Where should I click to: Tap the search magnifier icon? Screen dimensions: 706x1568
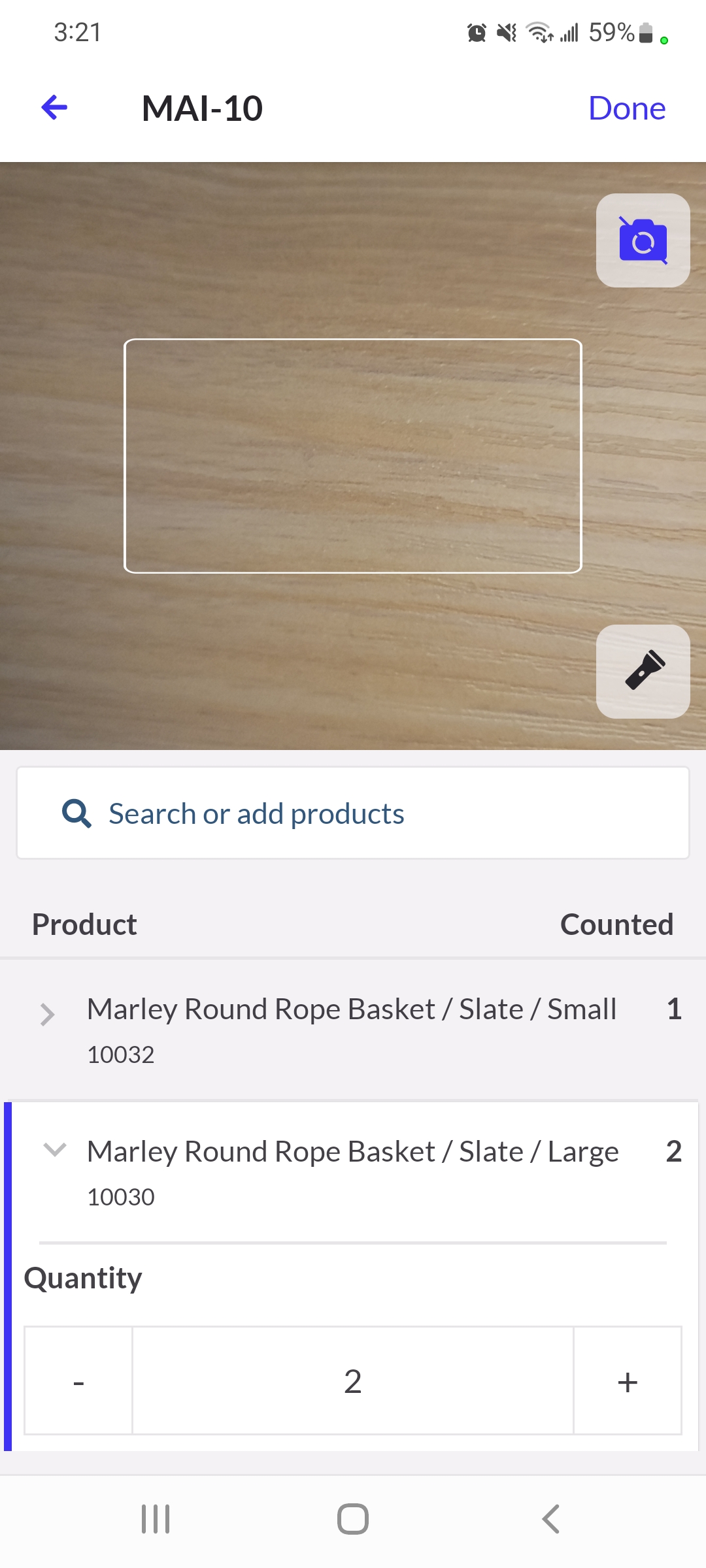point(76,814)
